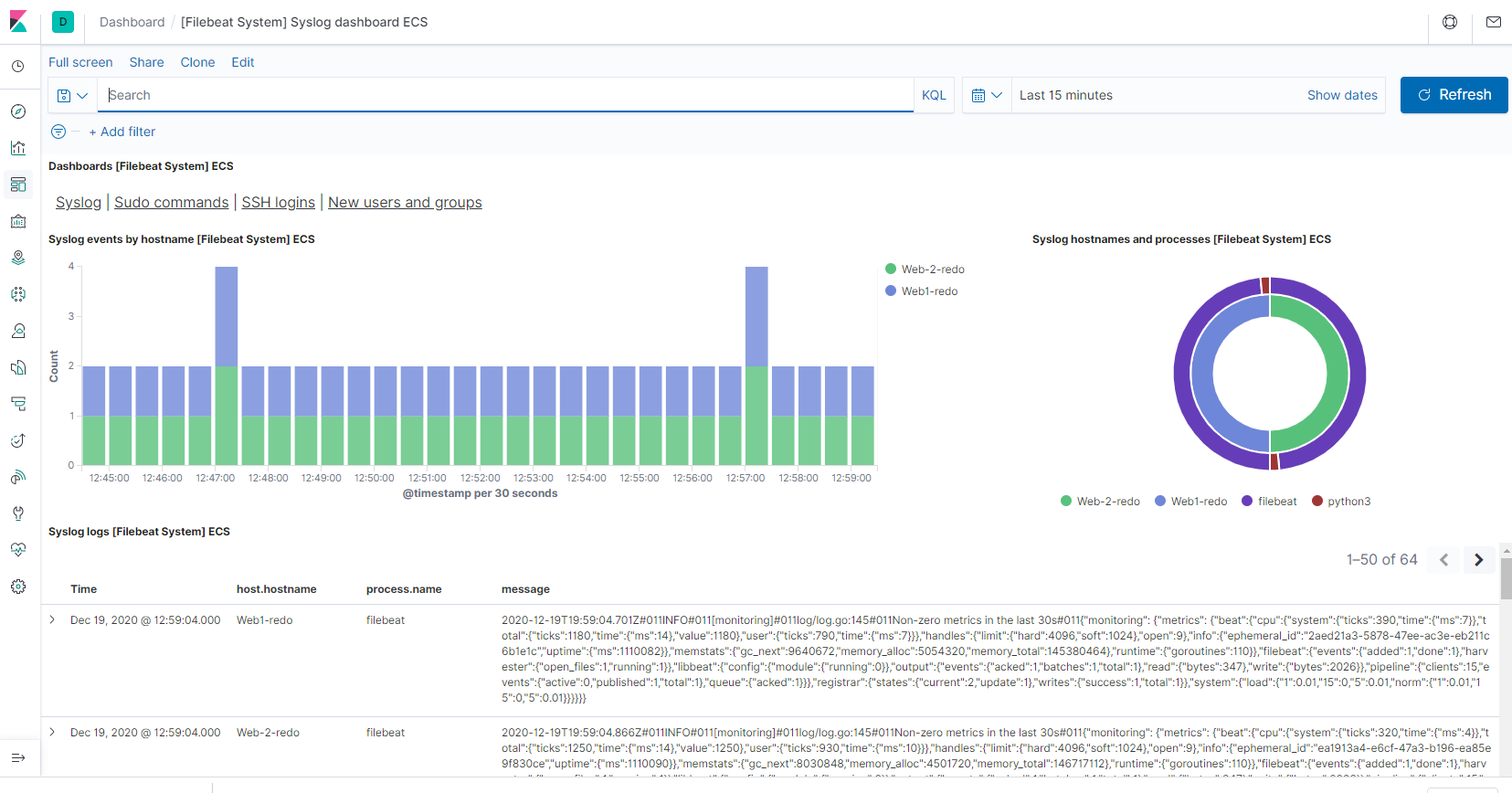Toggle Web-2-redo in the pie chart legend

(x=1100, y=502)
